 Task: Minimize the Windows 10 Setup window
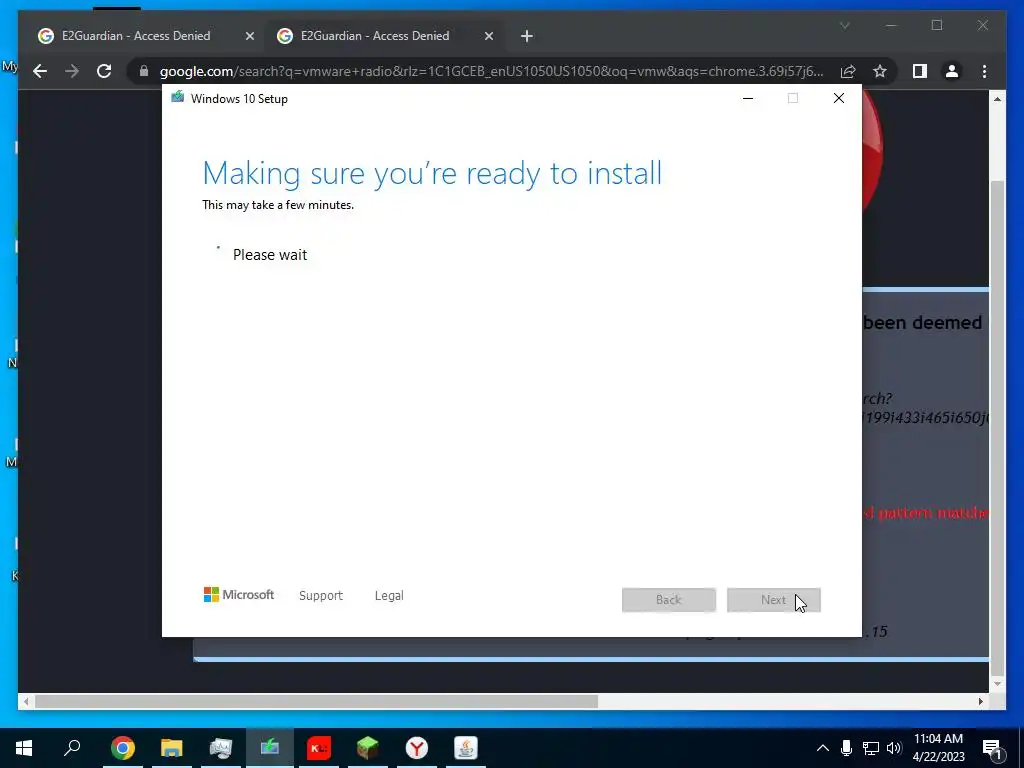tap(748, 99)
